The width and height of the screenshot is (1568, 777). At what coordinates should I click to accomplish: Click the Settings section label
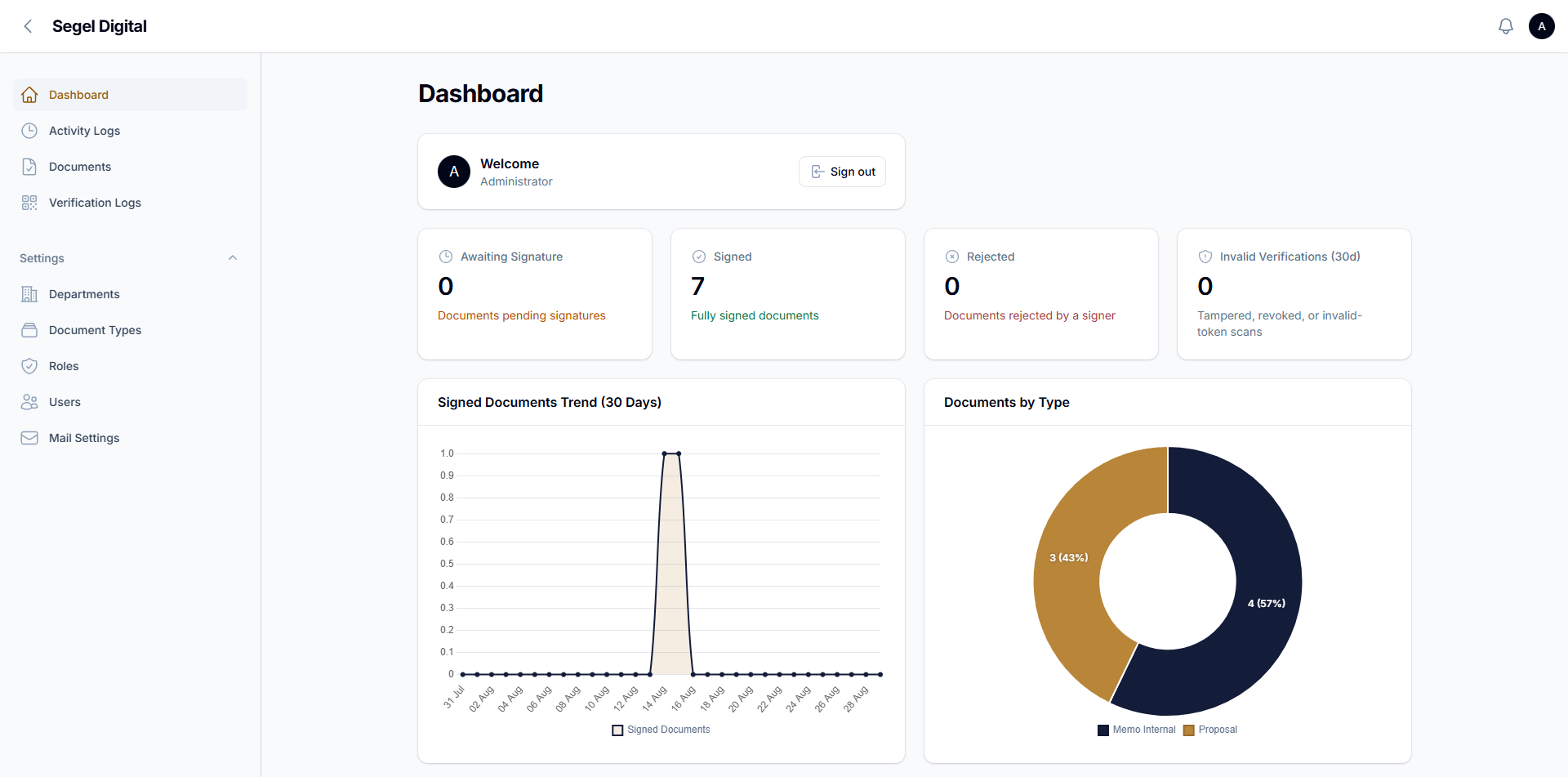click(42, 258)
